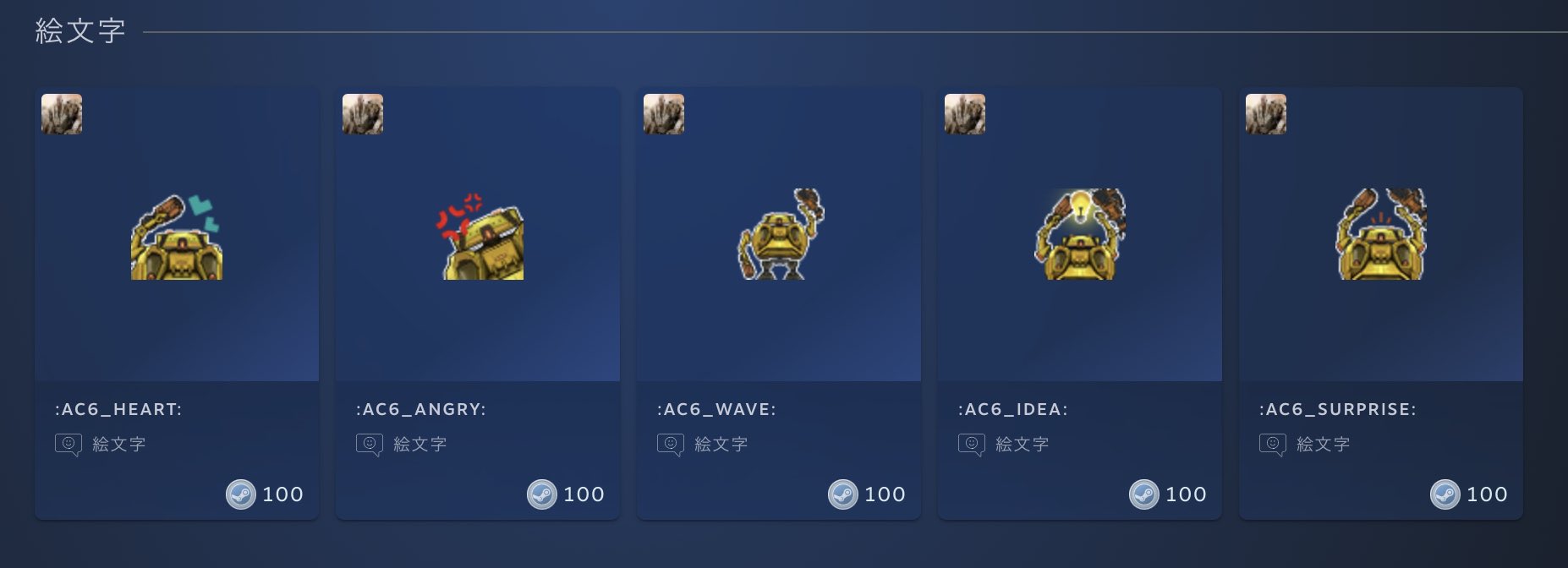Image resolution: width=1568 pixels, height=568 pixels.
Task: Click game thumbnail on AC6_IDEA card
Action: click(965, 114)
